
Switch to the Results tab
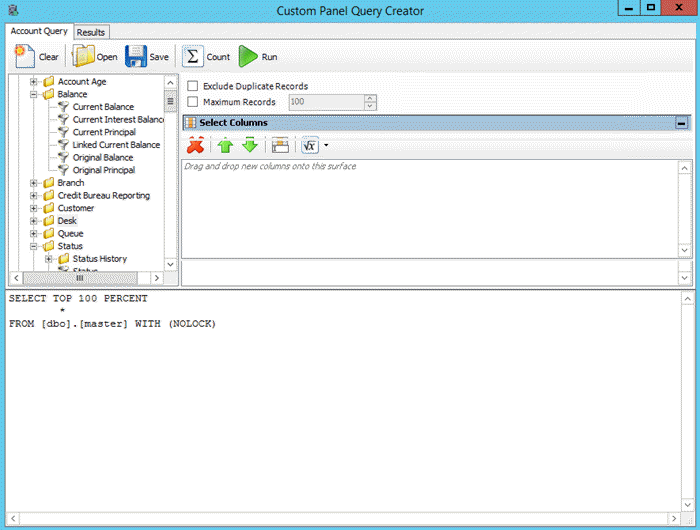[91, 32]
